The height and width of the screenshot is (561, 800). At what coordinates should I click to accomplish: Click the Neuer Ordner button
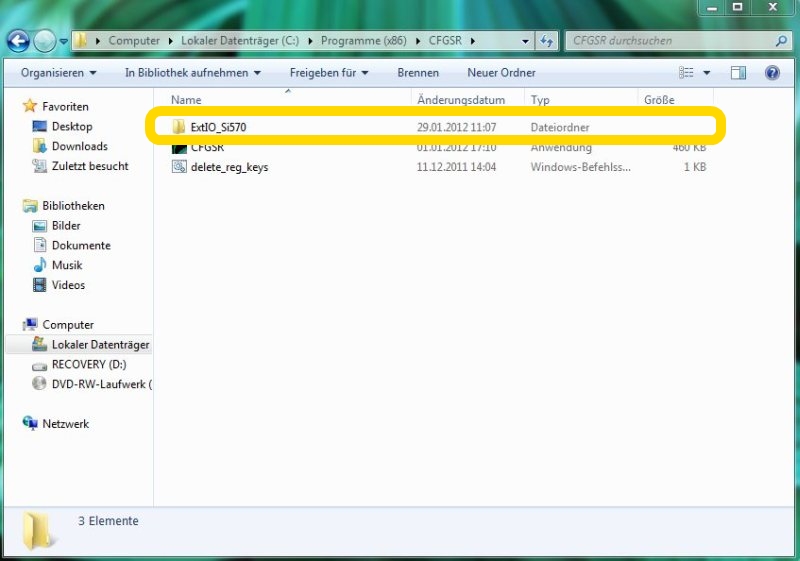tap(501, 73)
